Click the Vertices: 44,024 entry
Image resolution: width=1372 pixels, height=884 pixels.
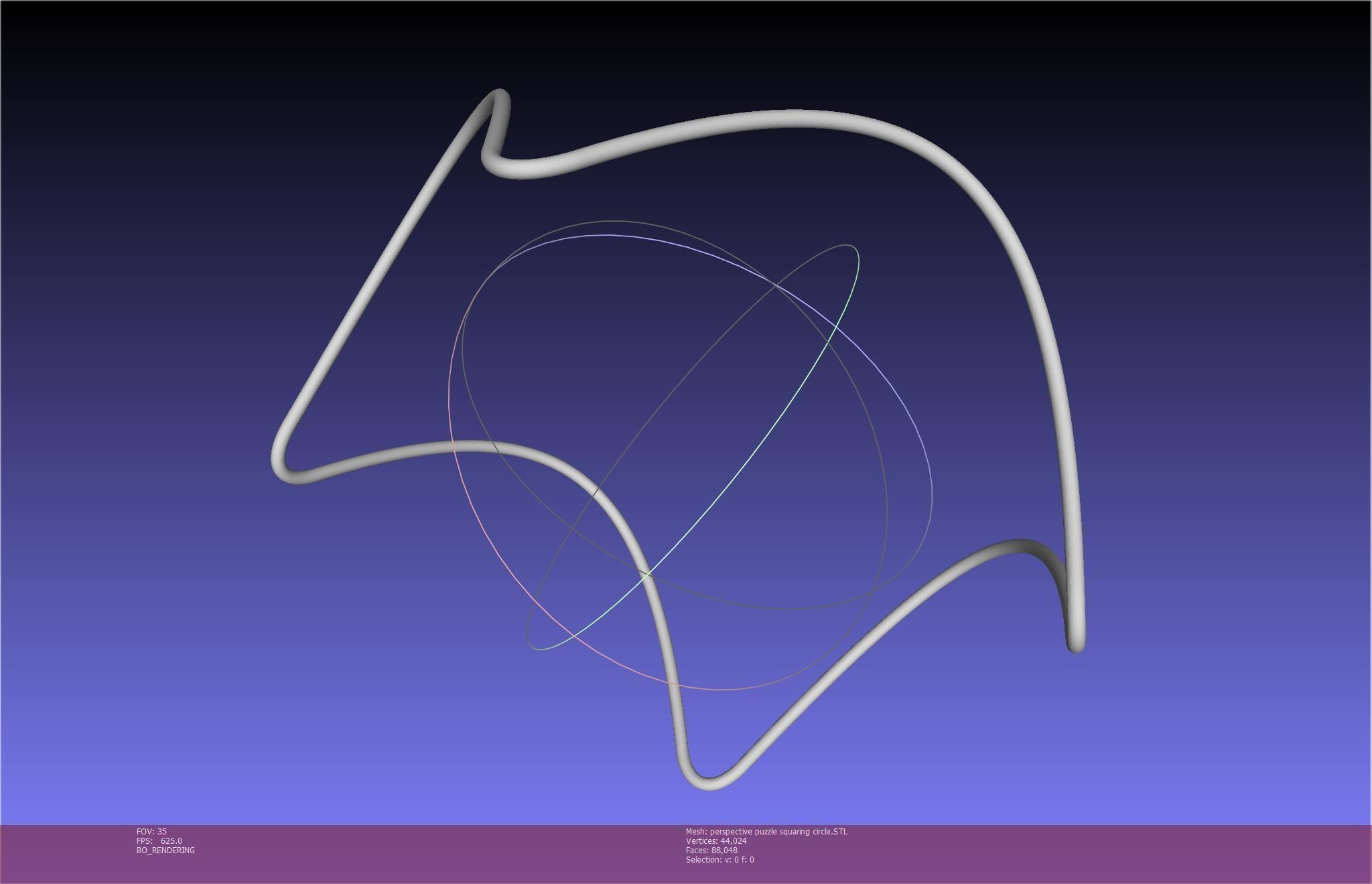pyautogui.click(x=716, y=840)
